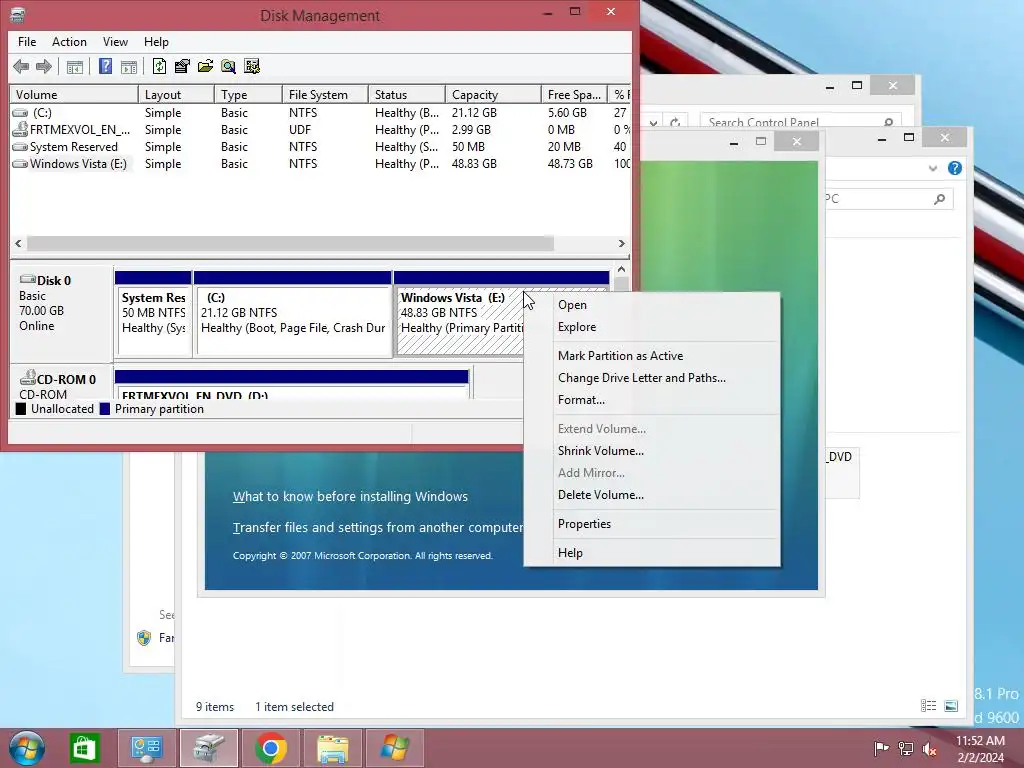This screenshot has width=1024, height=768.
Task: Click the blue question-mark Help toolbar icon
Action: pyautogui.click(x=105, y=66)
